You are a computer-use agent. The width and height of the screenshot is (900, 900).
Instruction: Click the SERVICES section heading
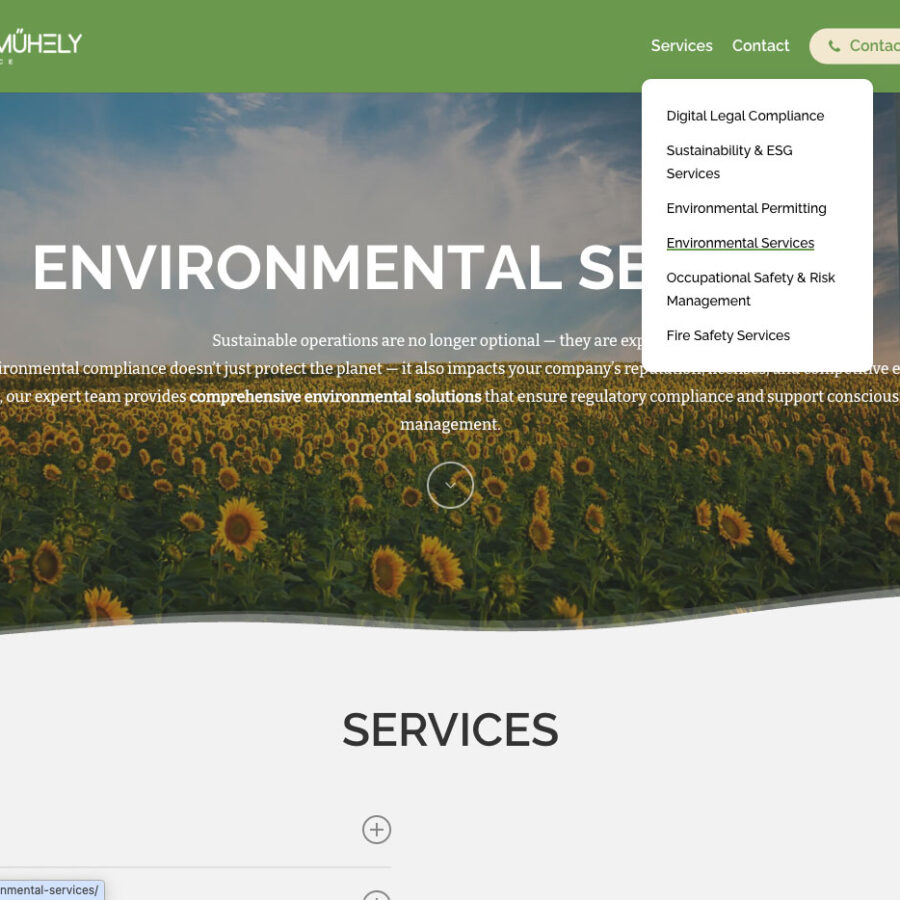tap(450, 730)
